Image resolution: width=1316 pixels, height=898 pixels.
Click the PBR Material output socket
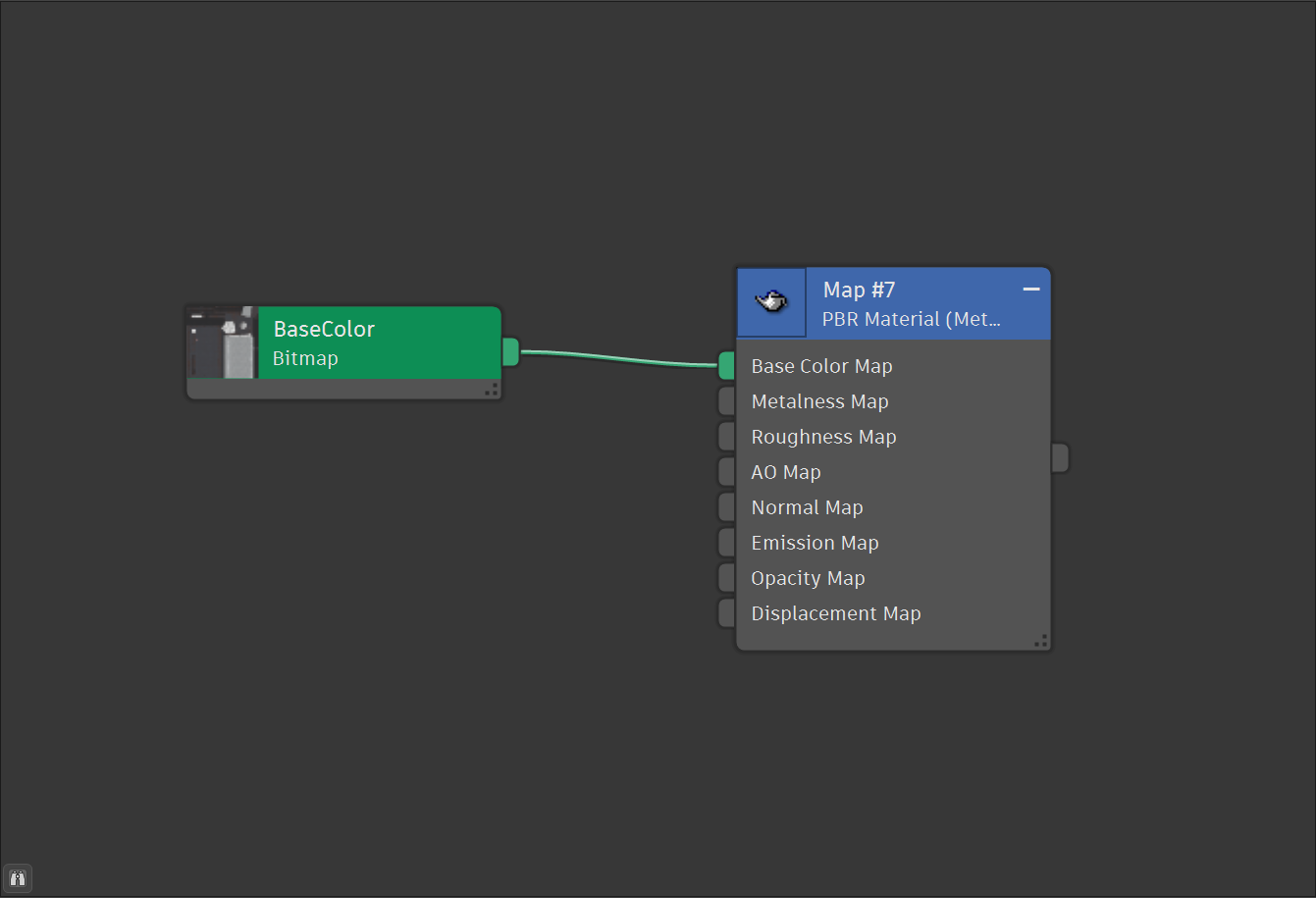pyautogui.click(x=1060, y=458)
